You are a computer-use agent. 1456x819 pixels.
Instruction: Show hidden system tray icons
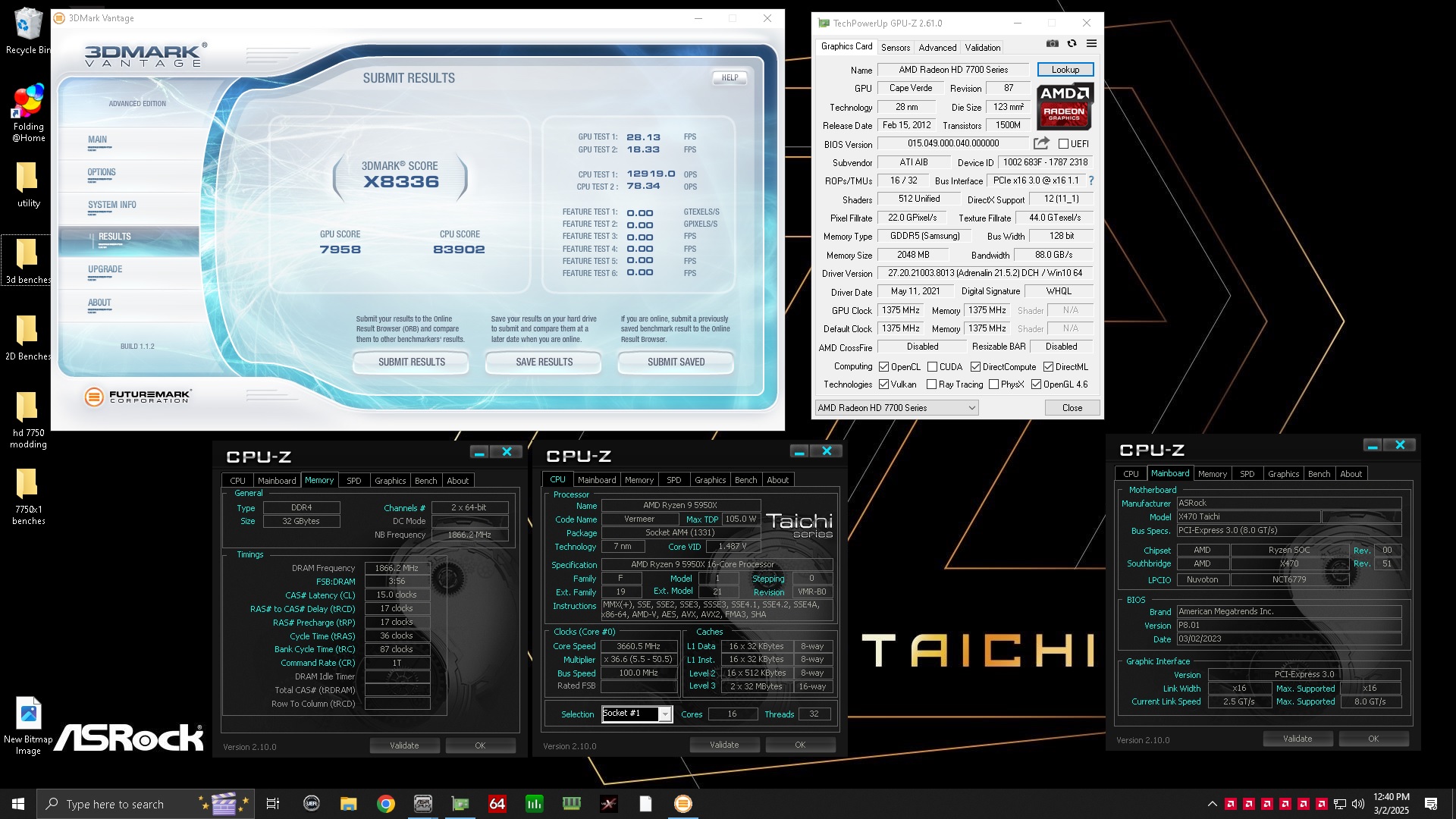click(1212, 804)
